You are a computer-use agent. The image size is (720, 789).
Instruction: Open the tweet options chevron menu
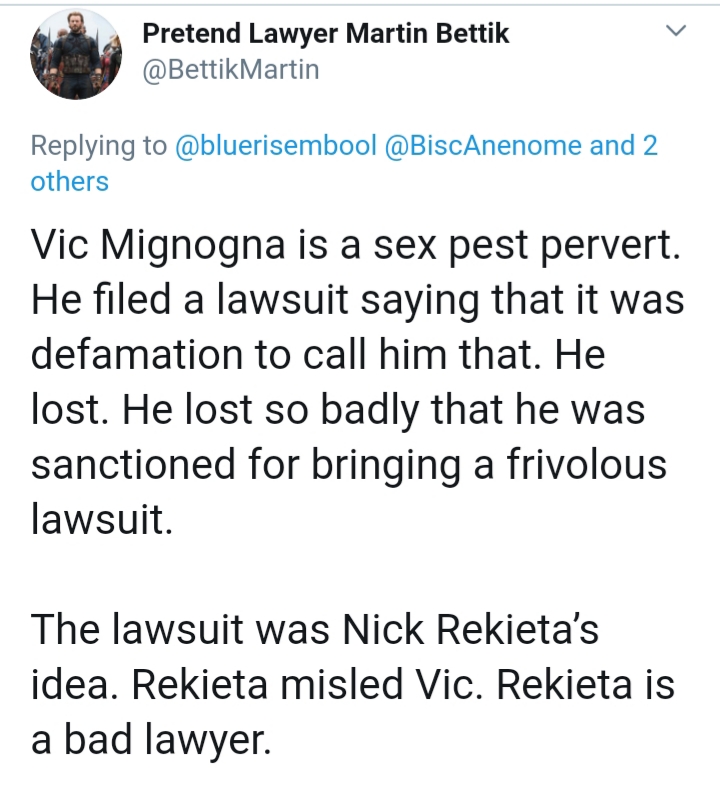[676, 31]
